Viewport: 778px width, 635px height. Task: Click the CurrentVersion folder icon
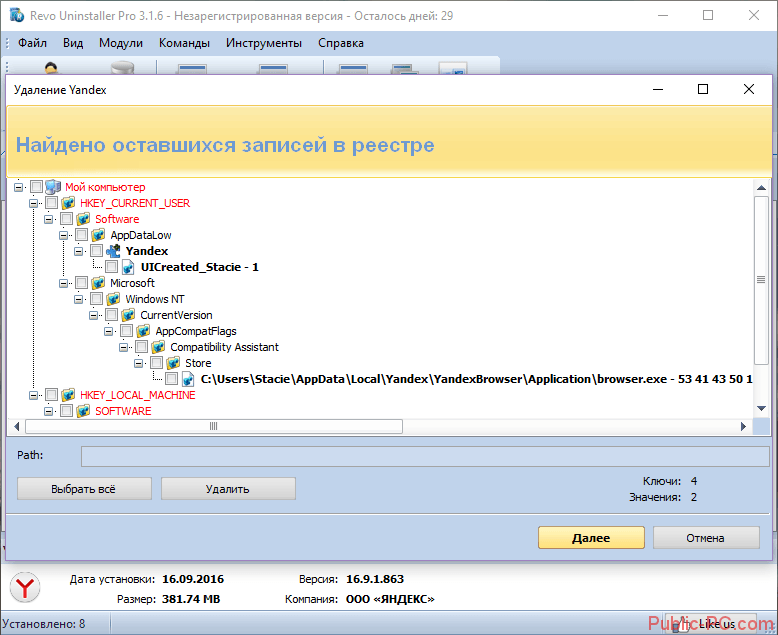pyautogui.click(x=128, y=315)
